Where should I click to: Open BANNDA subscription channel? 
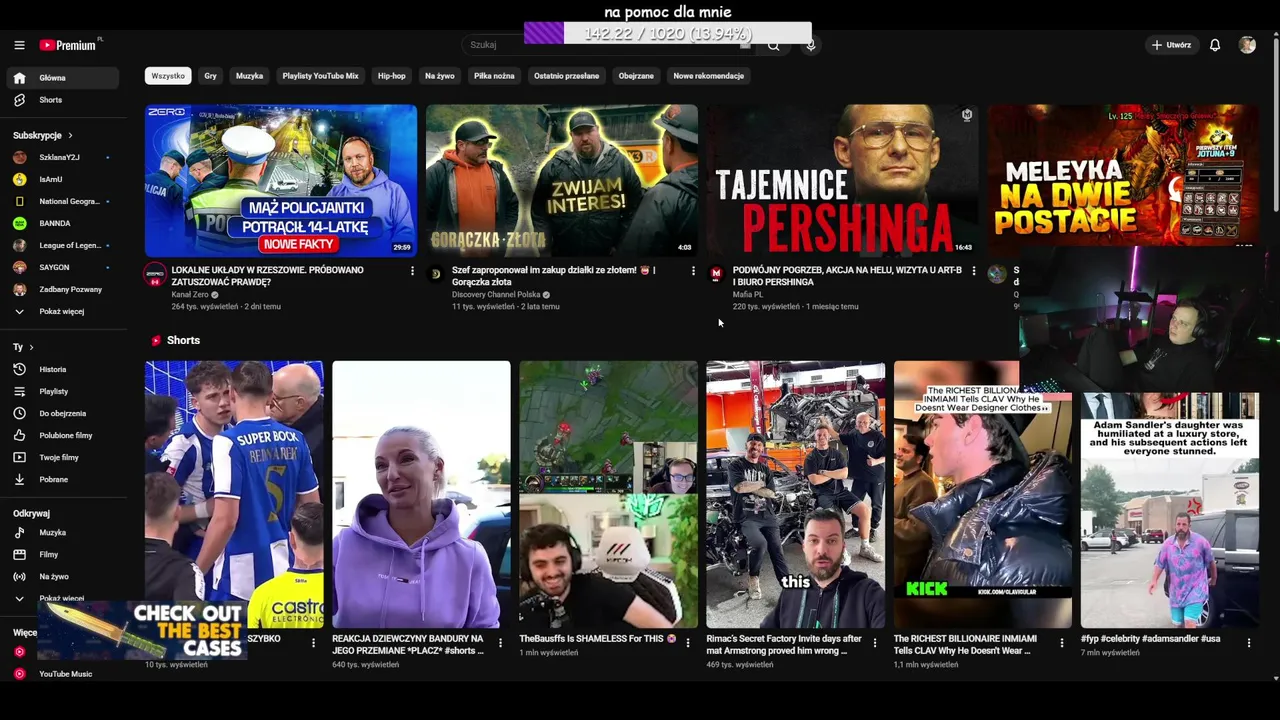[62, 223]
